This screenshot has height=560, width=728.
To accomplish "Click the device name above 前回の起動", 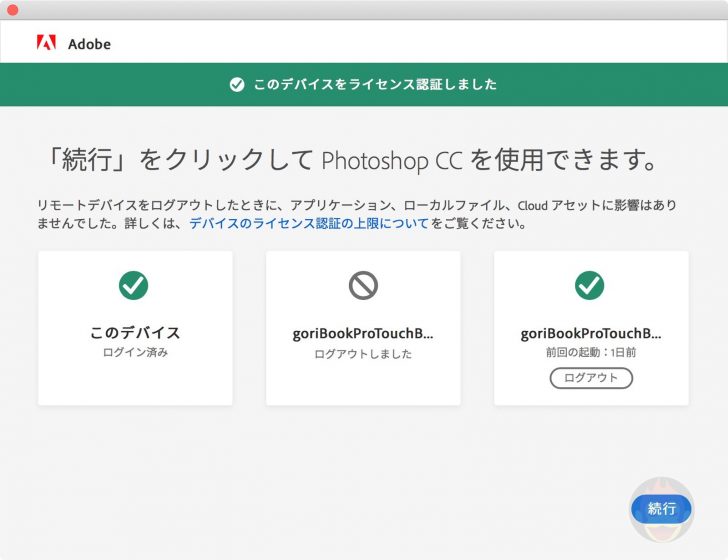I will (x=591, y=334).
